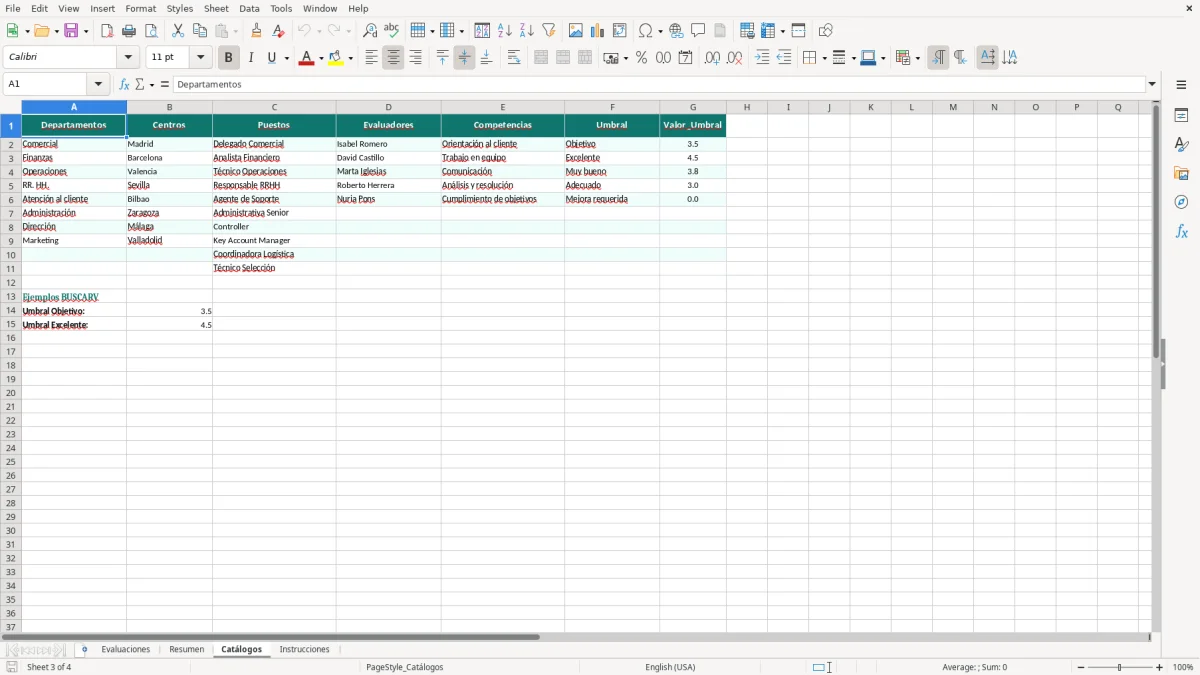1200x675 pixels.
Task: Open the font color dropdown arrow
Action: coord(321,58)
